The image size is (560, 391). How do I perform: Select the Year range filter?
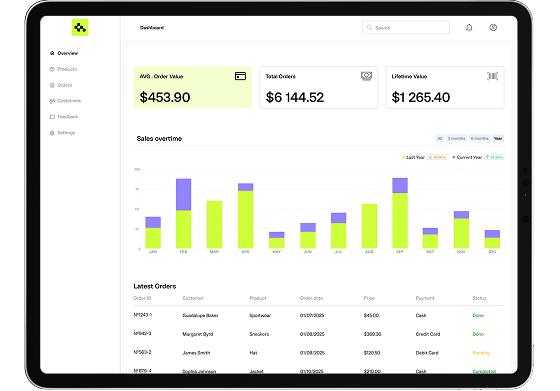tap(498, 138)
